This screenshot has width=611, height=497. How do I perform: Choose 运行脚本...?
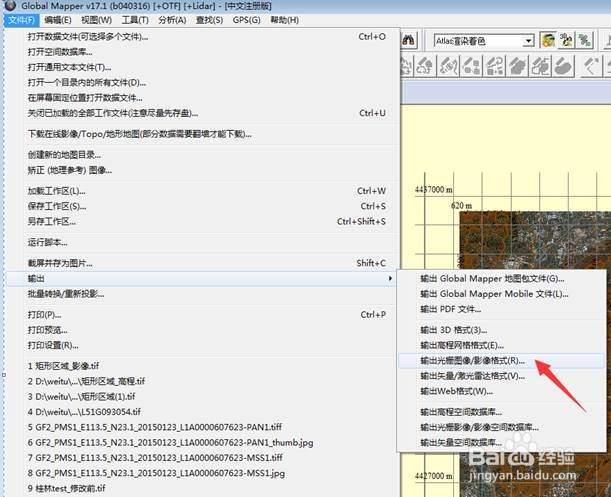pos(203,242)
